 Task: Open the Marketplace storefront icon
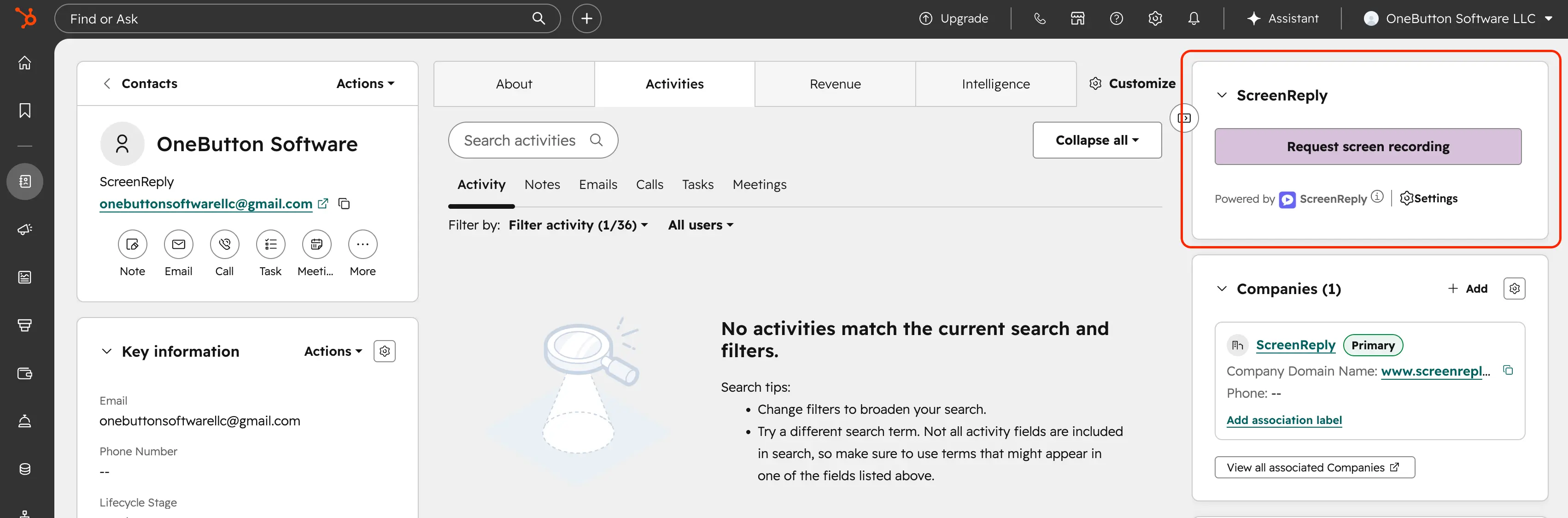click(1077, 18)
